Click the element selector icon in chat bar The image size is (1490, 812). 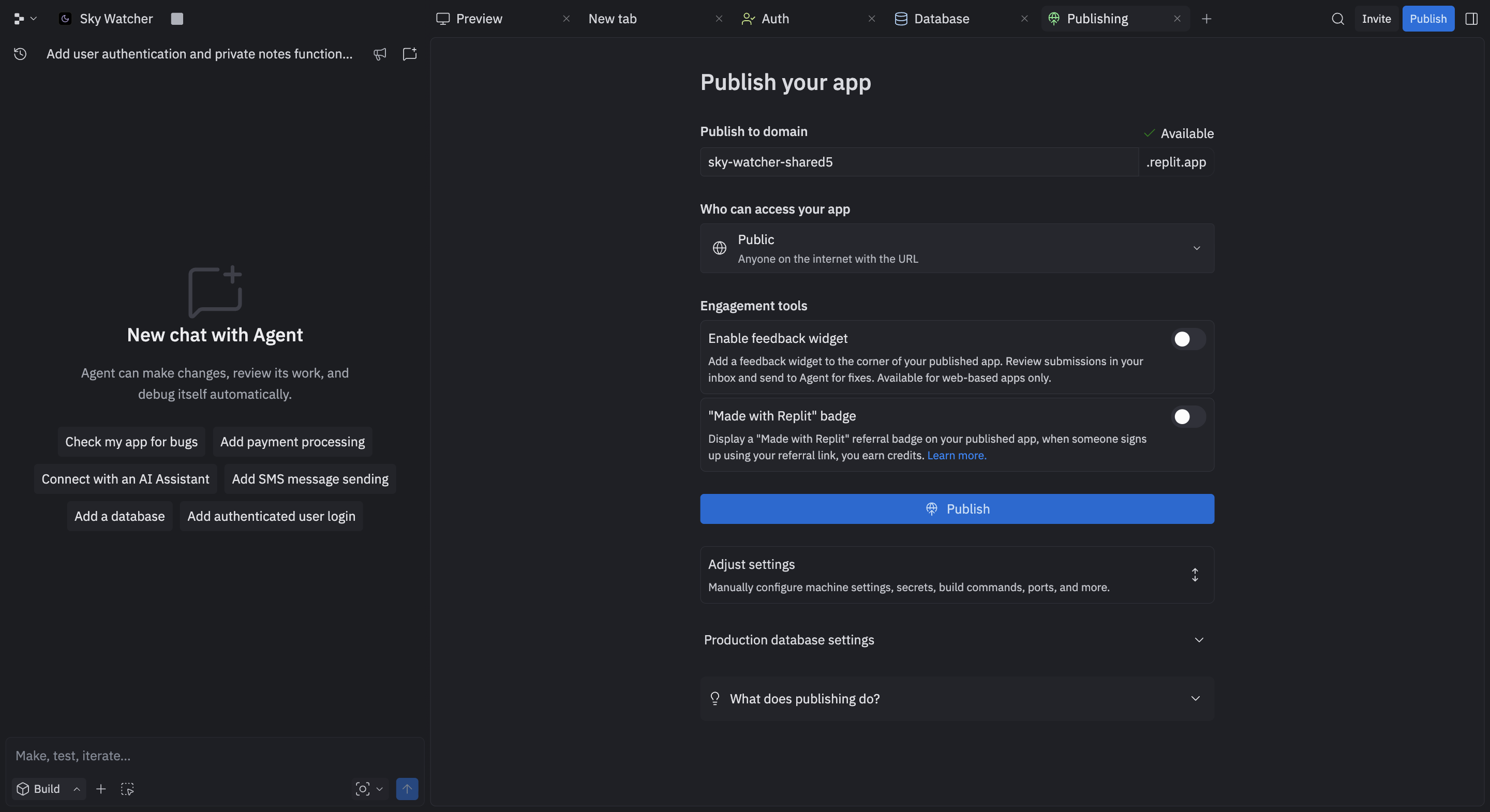(x=127, y=789)
